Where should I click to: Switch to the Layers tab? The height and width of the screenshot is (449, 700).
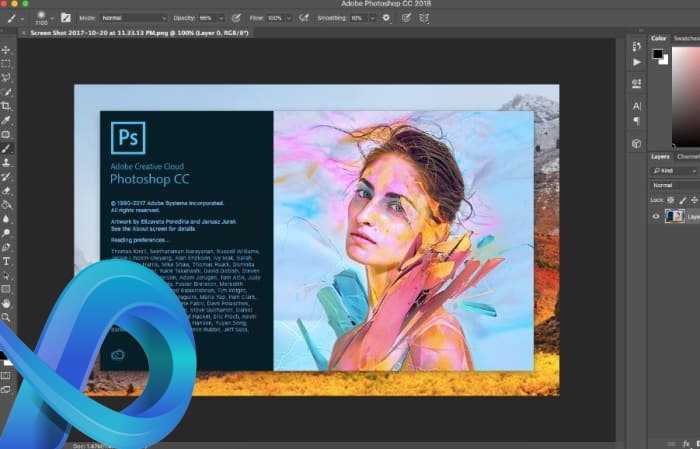pyautogui.click(x=660, y=157)
